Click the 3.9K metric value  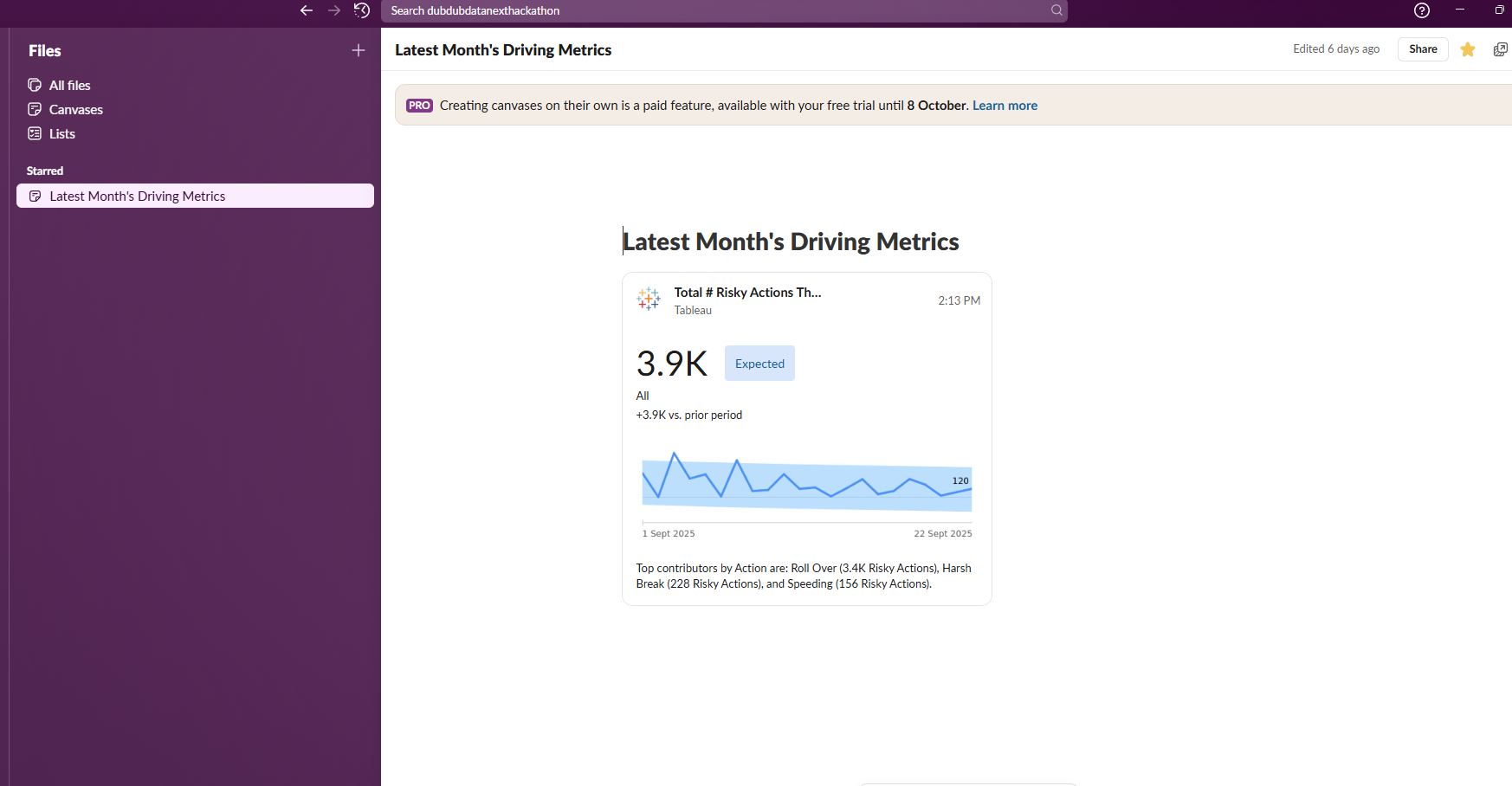pos(672,364)
